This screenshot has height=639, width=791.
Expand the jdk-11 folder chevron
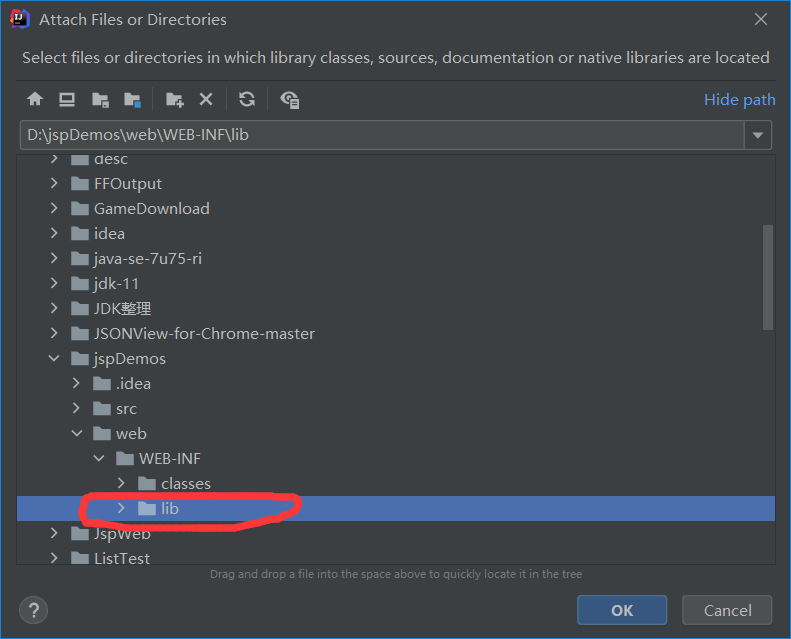[x=54, y=283]
